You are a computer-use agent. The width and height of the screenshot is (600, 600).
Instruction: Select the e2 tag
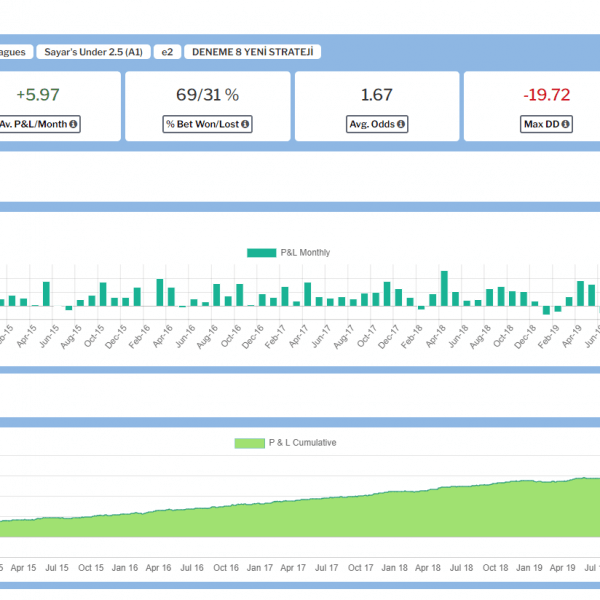169,51
